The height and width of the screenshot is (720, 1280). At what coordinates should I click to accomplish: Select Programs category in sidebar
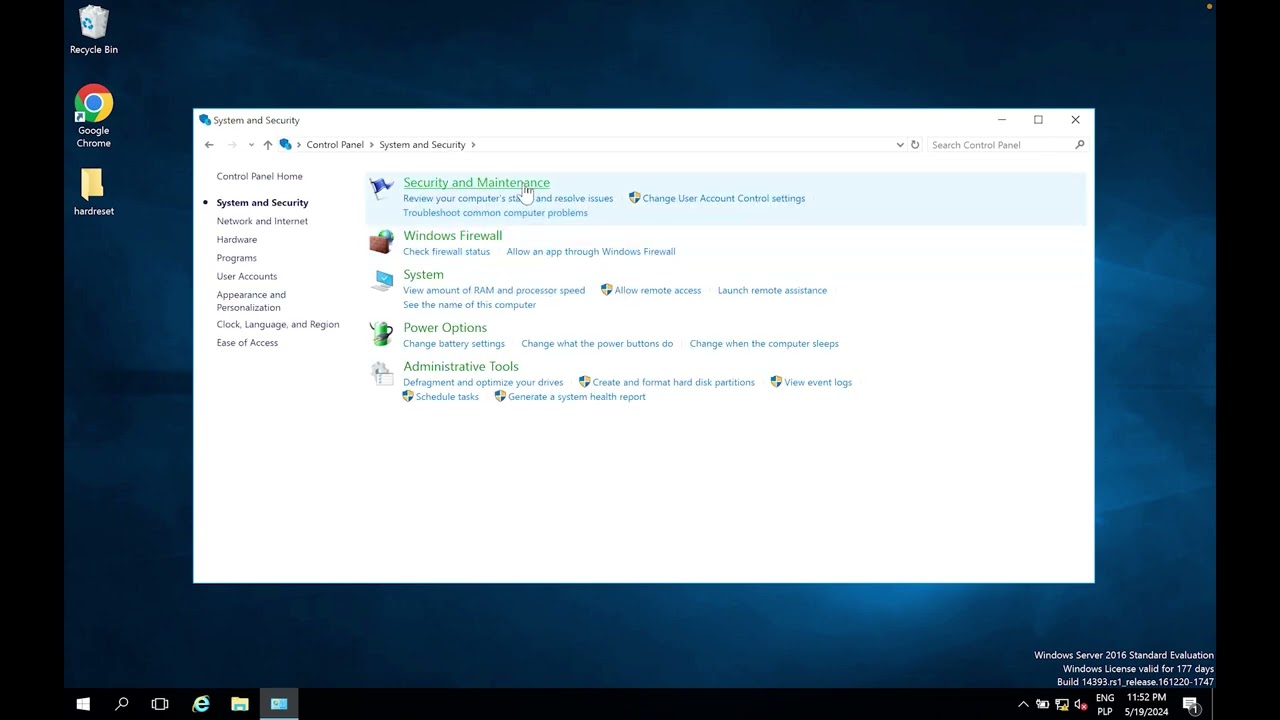point(236,258)
